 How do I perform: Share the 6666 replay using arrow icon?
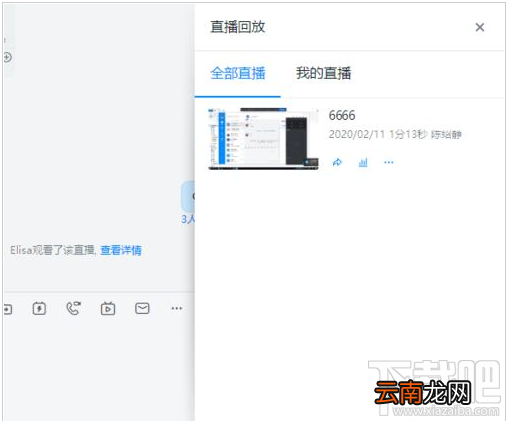click(337, 162)
